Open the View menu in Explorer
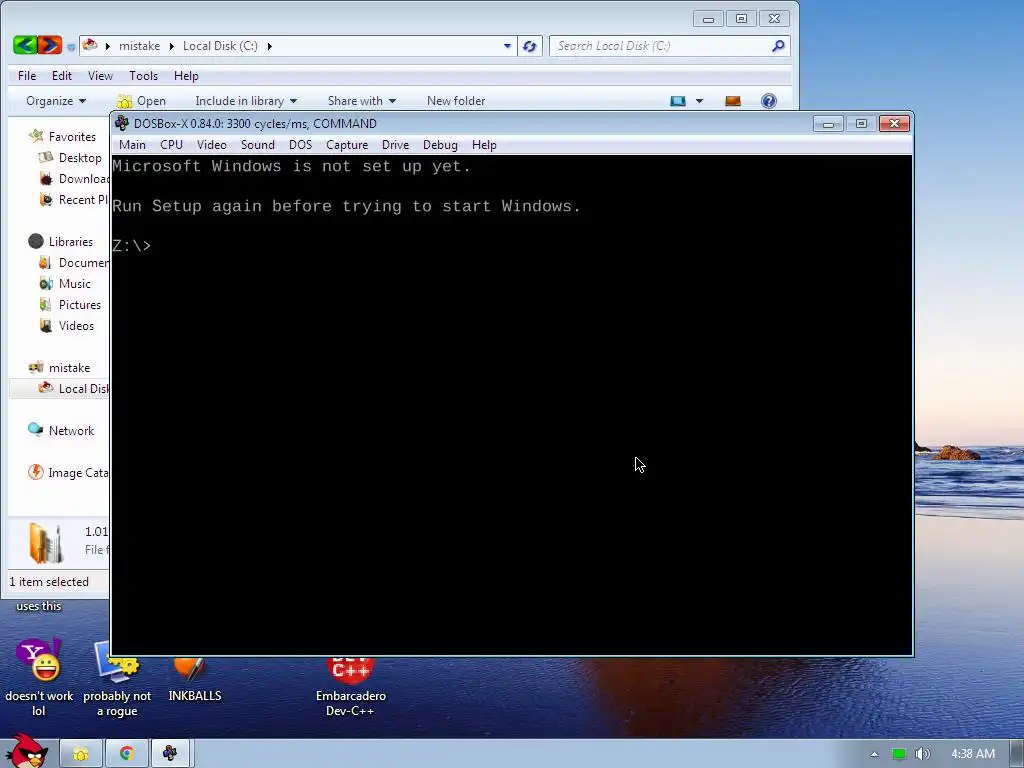Image resolution: width=1024 pixels, height=768 pixels. (x=100, y=76)
